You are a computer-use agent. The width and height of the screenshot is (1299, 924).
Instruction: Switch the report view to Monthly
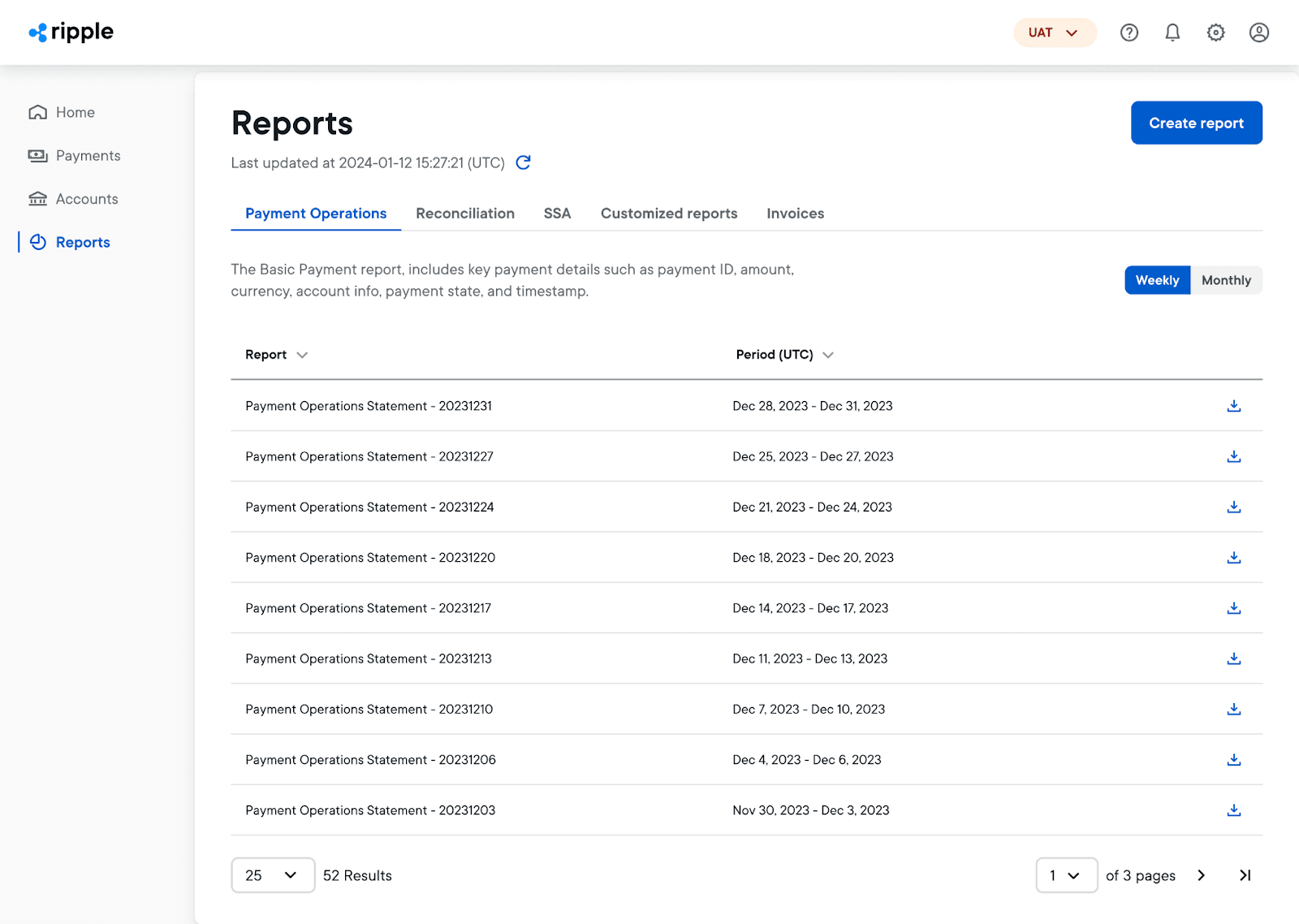point(1226,279)
